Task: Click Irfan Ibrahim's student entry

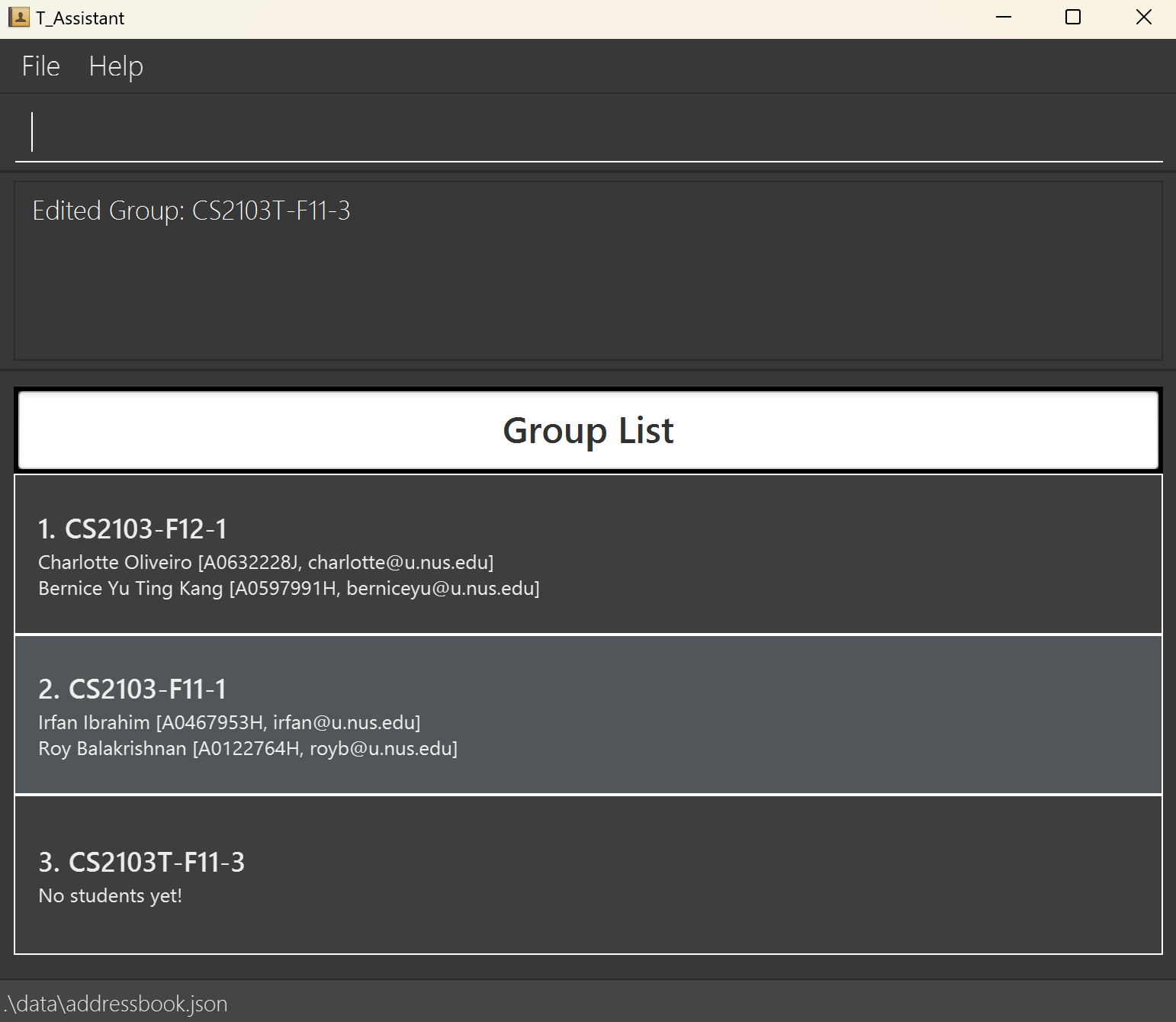Action: click(x=229, y=723)
